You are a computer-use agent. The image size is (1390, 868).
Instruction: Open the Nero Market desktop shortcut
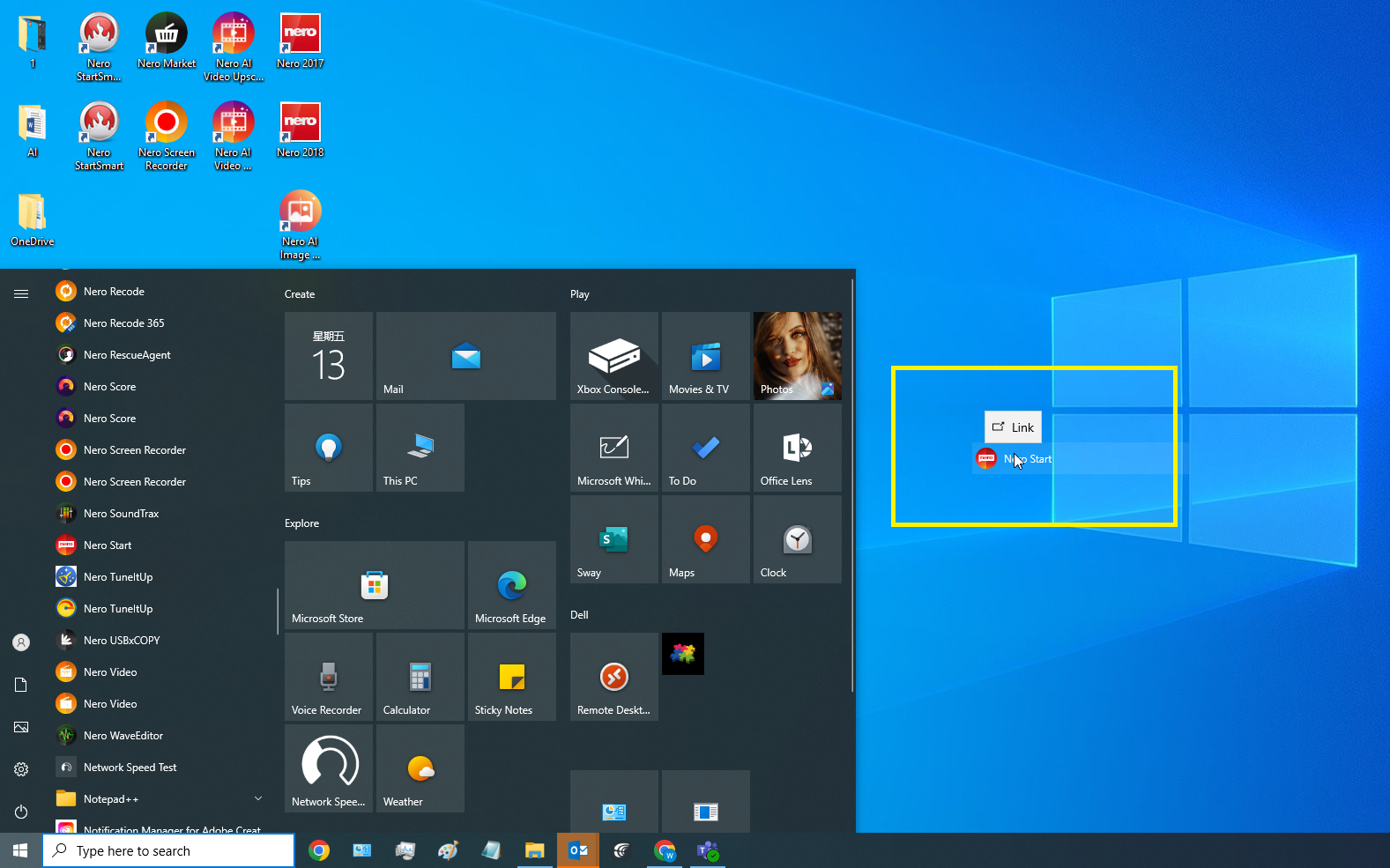pos(167,41)
